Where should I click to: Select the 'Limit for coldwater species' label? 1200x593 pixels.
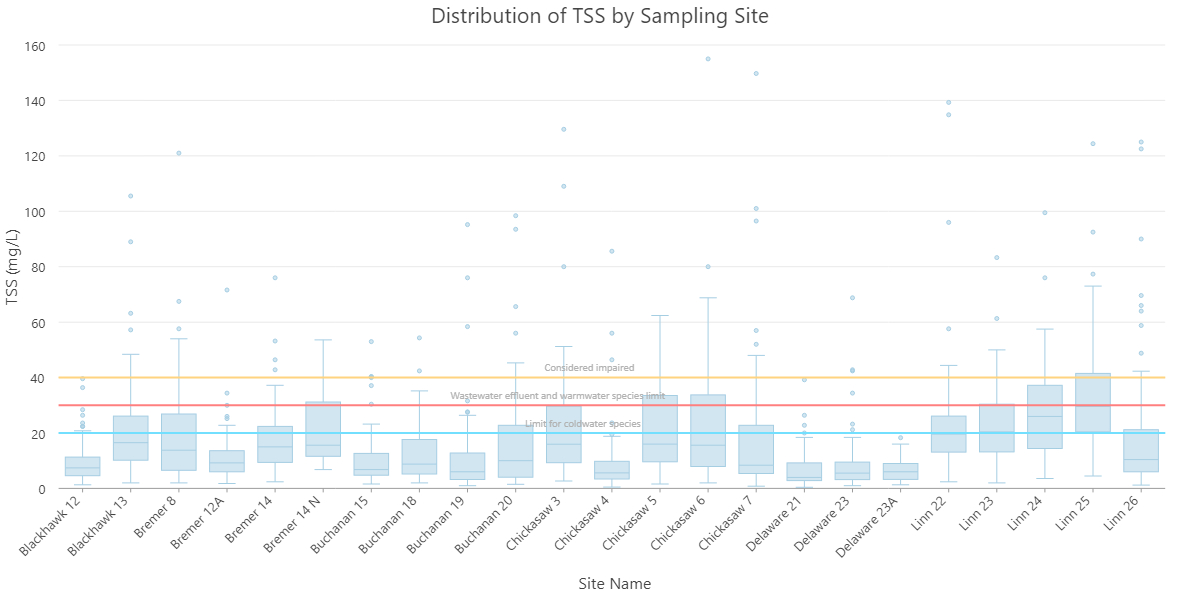coord(583,424)
